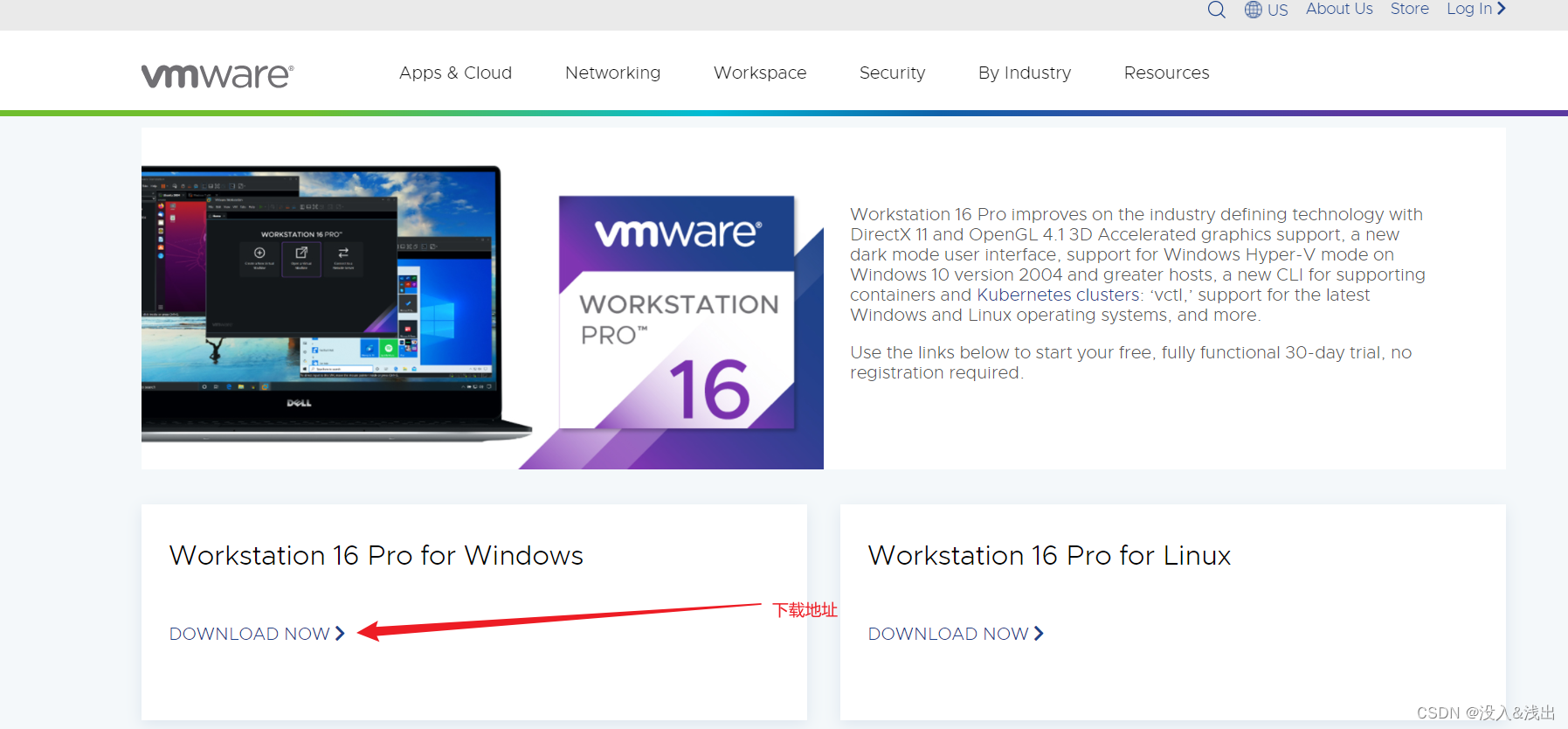The height and width of the screenshot is (729, 1568).
Task: Open About Us link
Action: pyautogui.click(x=1339, y=9)
